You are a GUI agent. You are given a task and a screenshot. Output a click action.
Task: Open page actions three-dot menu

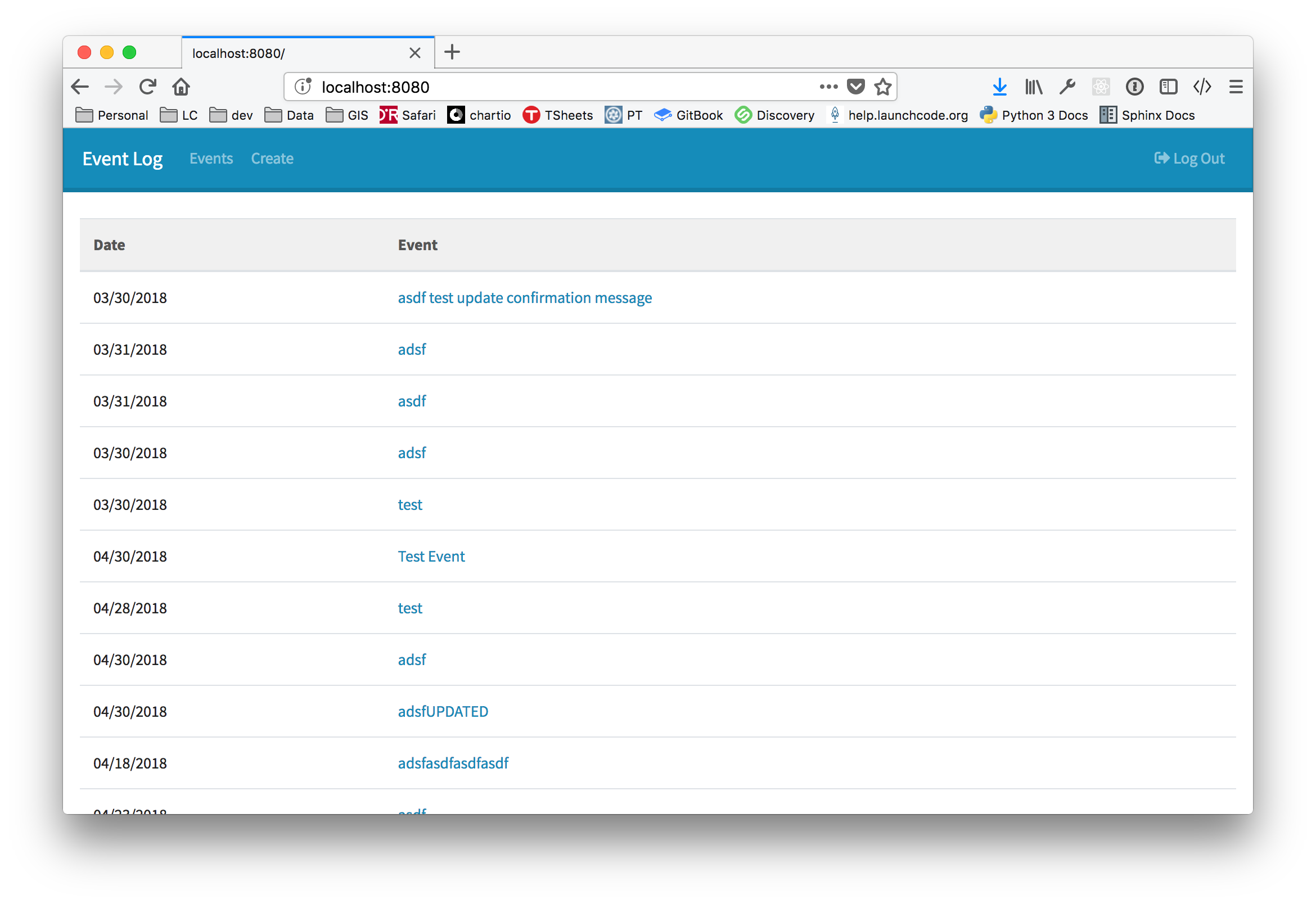coord(828,87)
